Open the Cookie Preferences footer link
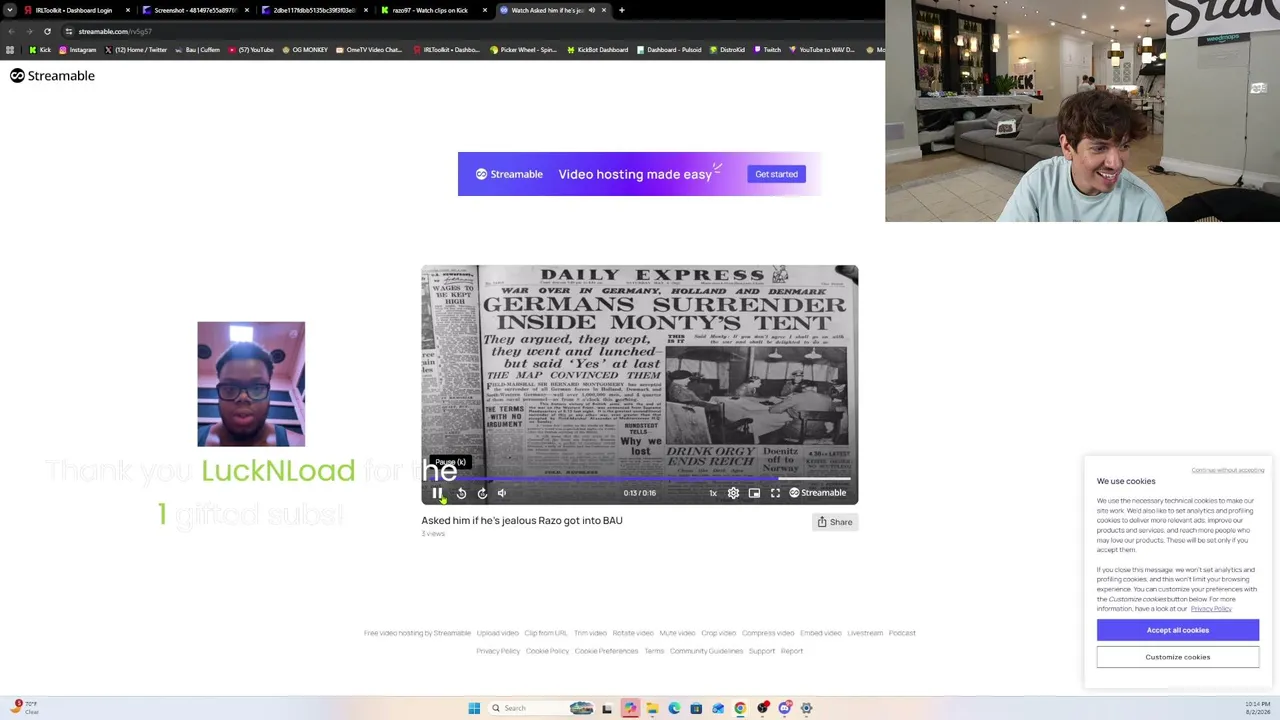The width and height of the screenshot is (1280, 720). tap(606, 651)
